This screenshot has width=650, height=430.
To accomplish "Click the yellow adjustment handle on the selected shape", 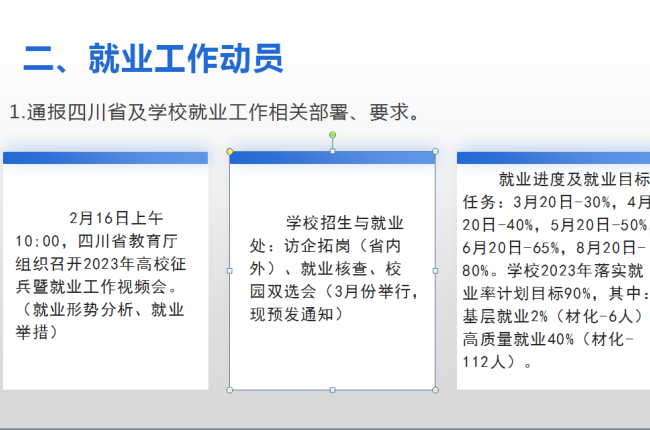I will 230,152.
